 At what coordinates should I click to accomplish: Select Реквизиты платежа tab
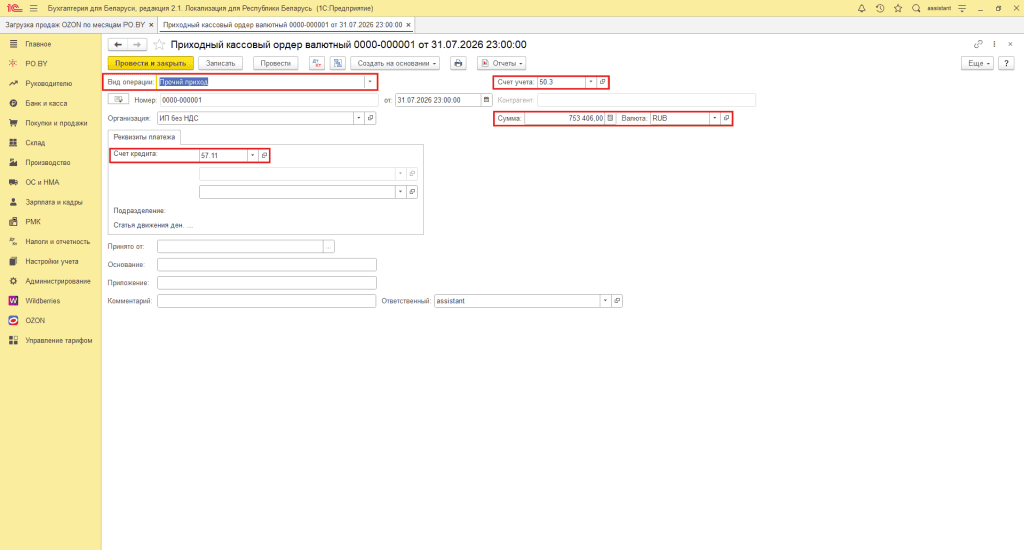point(144,137)
